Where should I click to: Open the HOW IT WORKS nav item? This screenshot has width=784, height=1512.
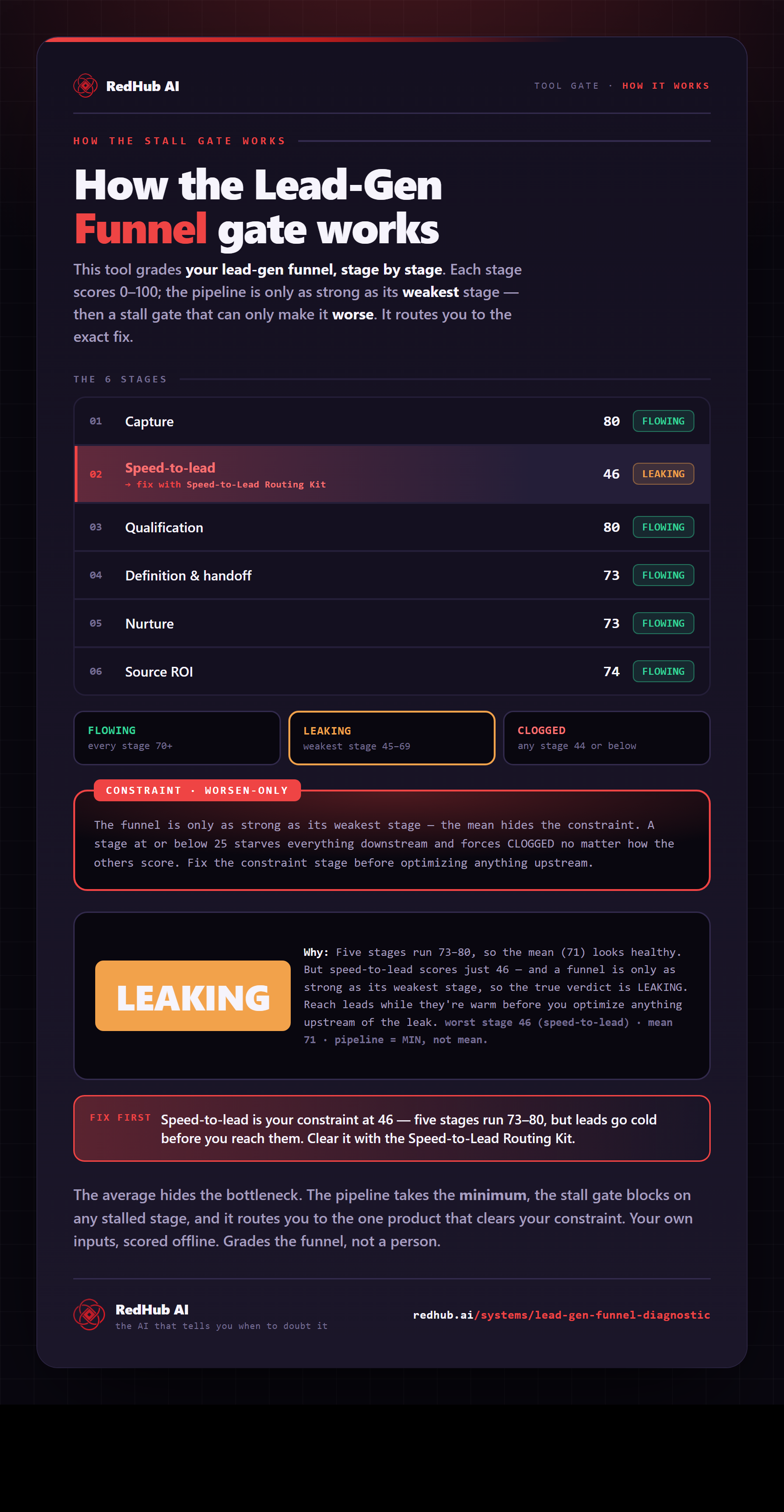coord(665,86)
